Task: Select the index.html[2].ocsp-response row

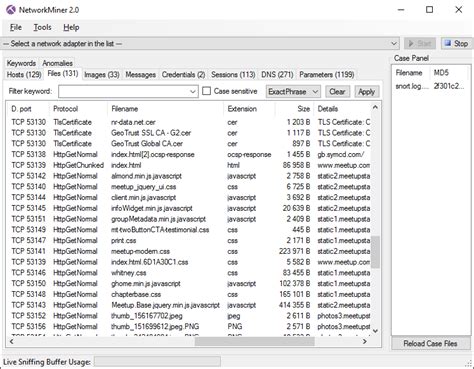Action: click(x=189, y=154)
